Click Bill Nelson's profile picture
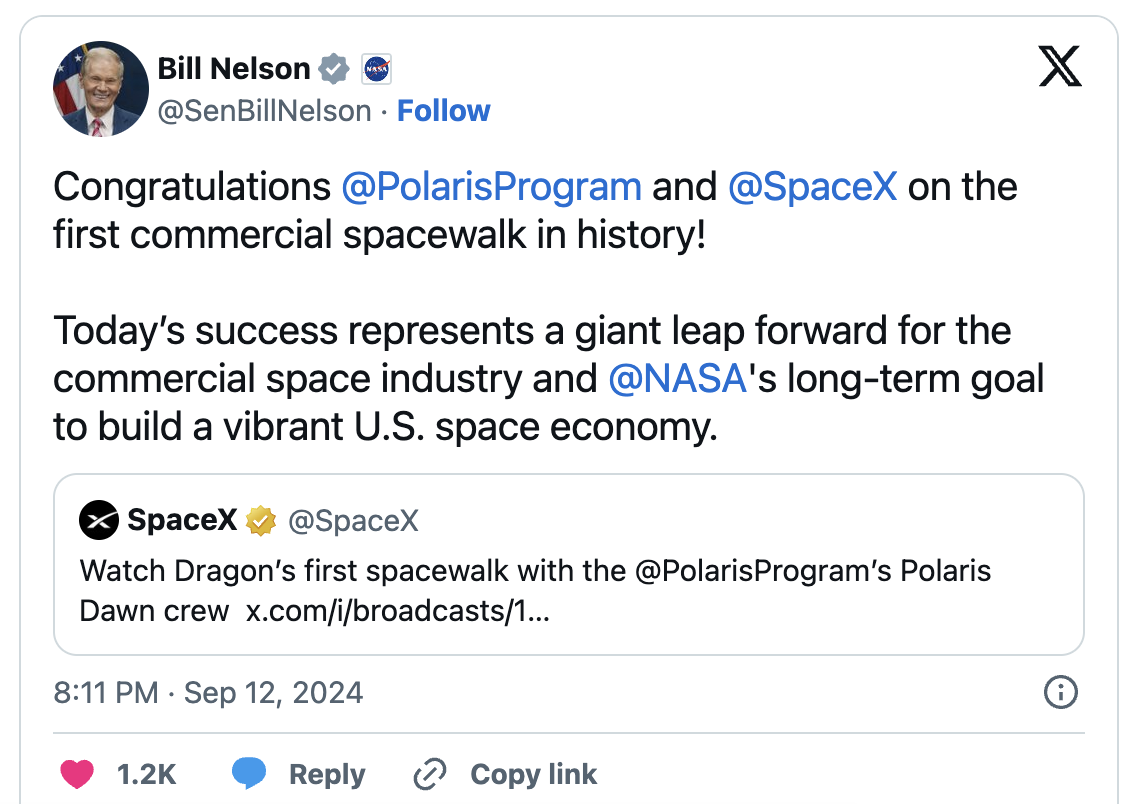The height and width of the screenshot is (804, 1144). [x=100, y=89]
